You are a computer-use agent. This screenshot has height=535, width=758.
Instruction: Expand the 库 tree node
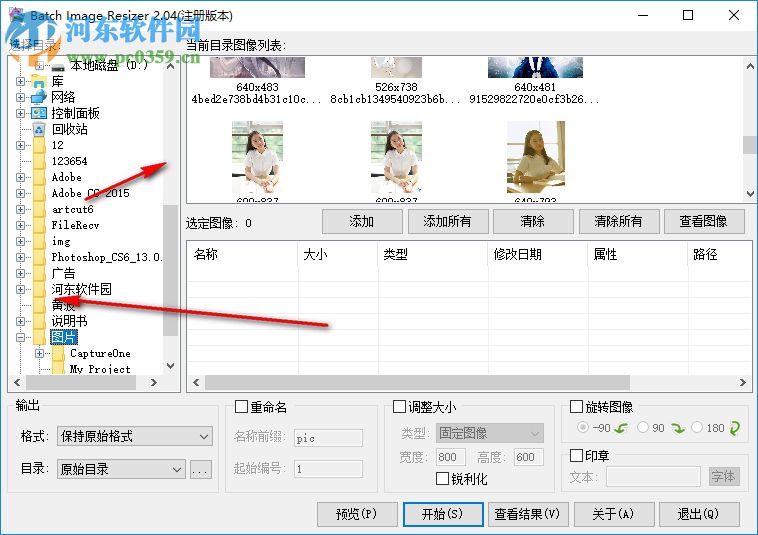pos(20,82)
